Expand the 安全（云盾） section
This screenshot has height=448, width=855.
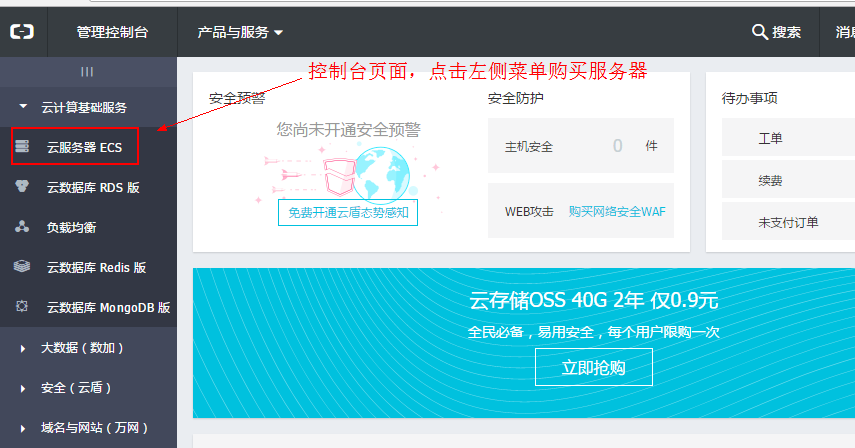23,388
